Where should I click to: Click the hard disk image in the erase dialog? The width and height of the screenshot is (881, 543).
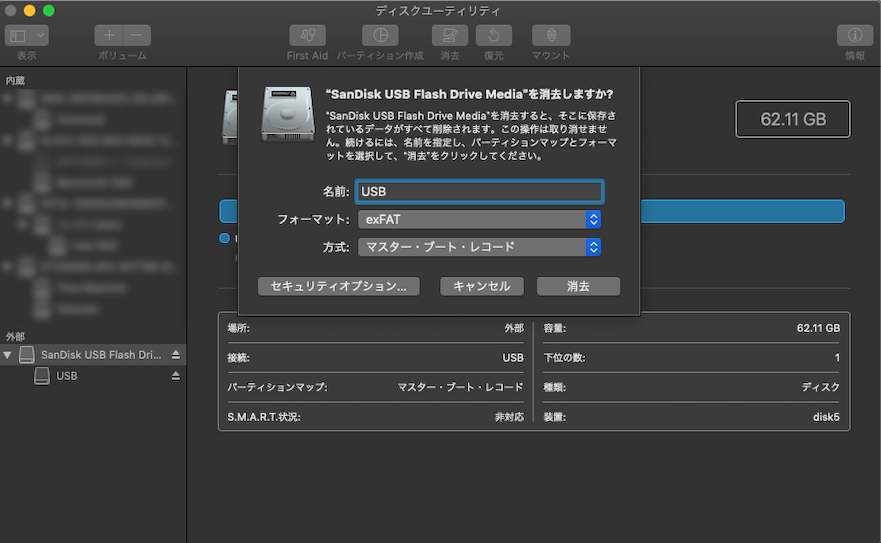pyautogui.click(x=288, y=114)
